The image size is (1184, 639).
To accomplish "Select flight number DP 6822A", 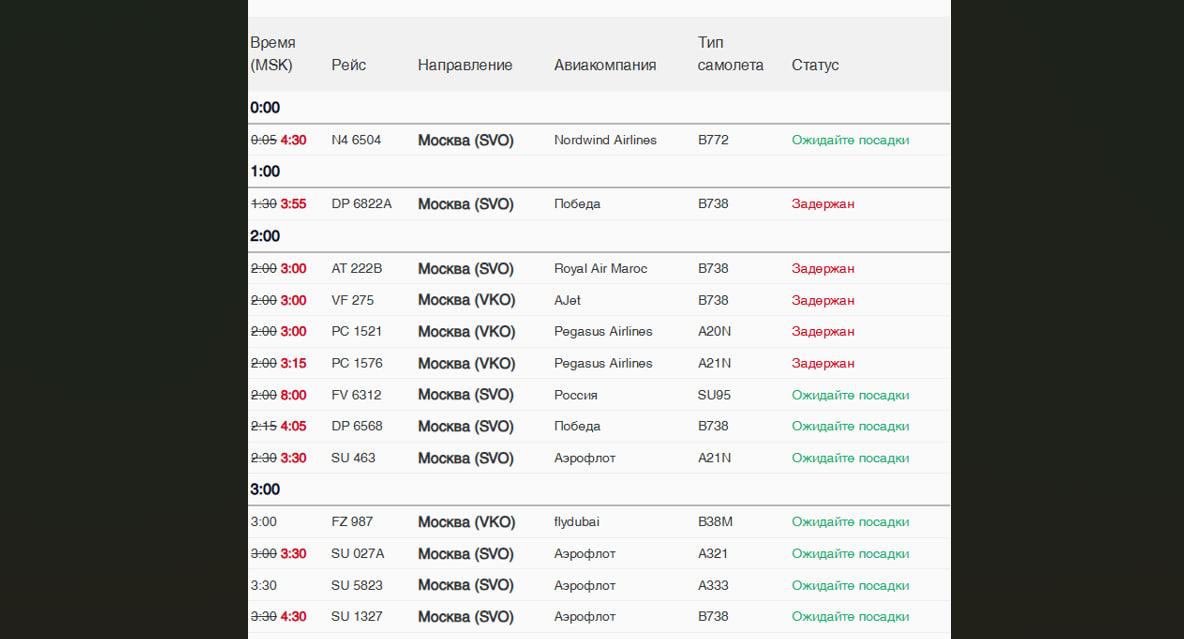I will click(362, 204).
